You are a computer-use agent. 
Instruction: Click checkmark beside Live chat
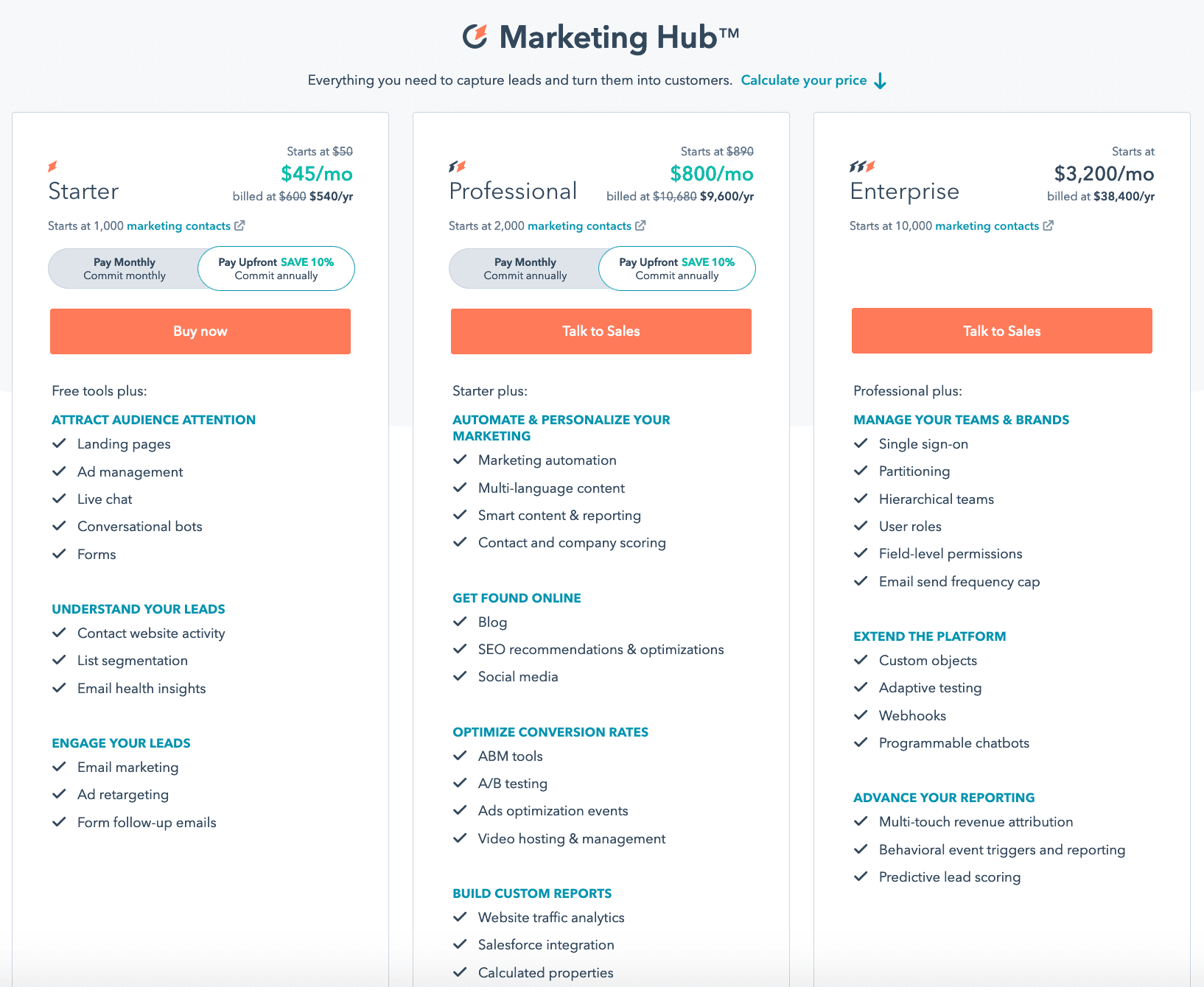pyautogui.click(x=59, y=499)
